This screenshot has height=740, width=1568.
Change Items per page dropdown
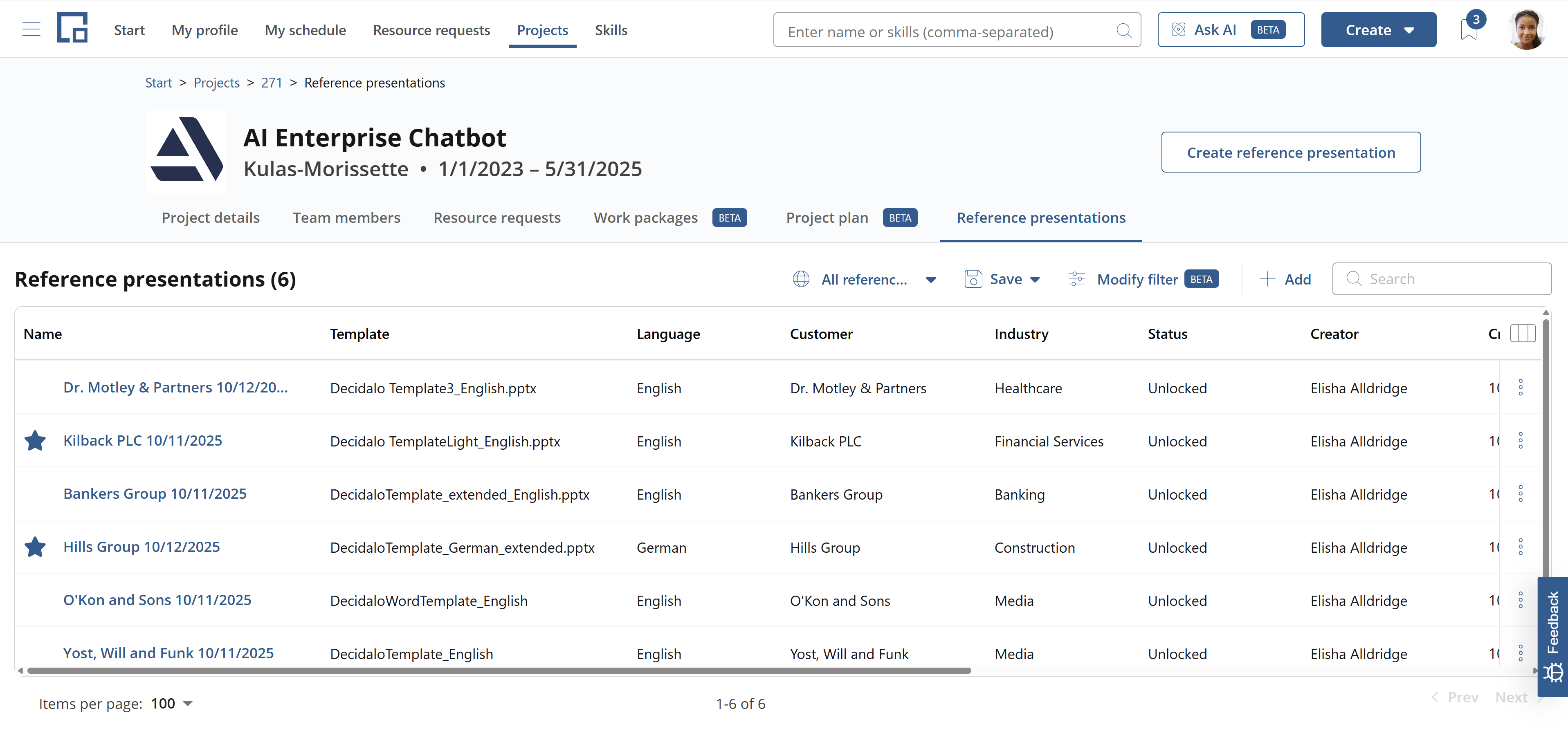tap(172, 704)
